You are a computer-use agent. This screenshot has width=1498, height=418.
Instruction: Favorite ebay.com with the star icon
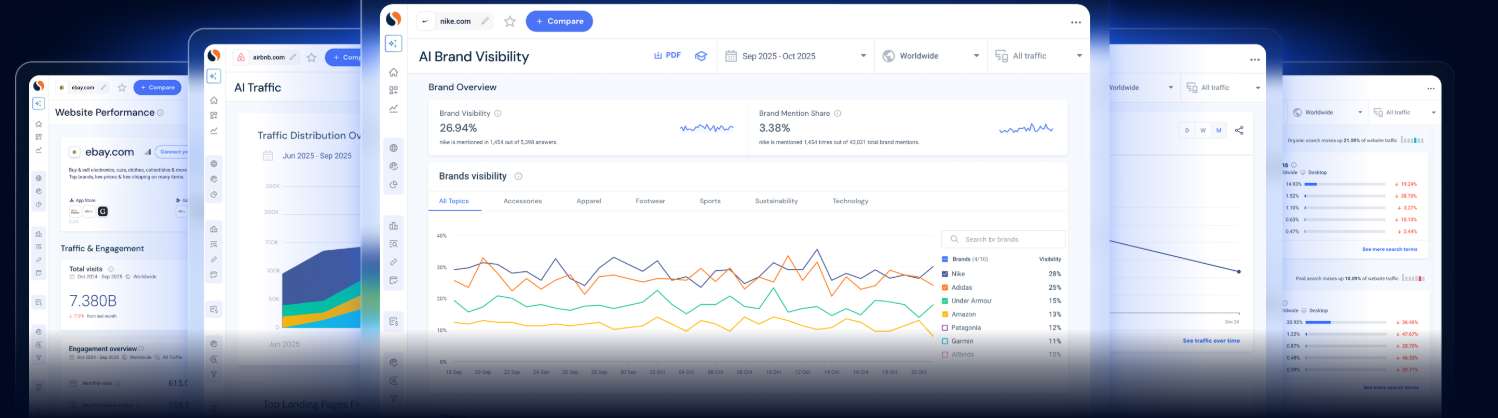coord(122,87)
